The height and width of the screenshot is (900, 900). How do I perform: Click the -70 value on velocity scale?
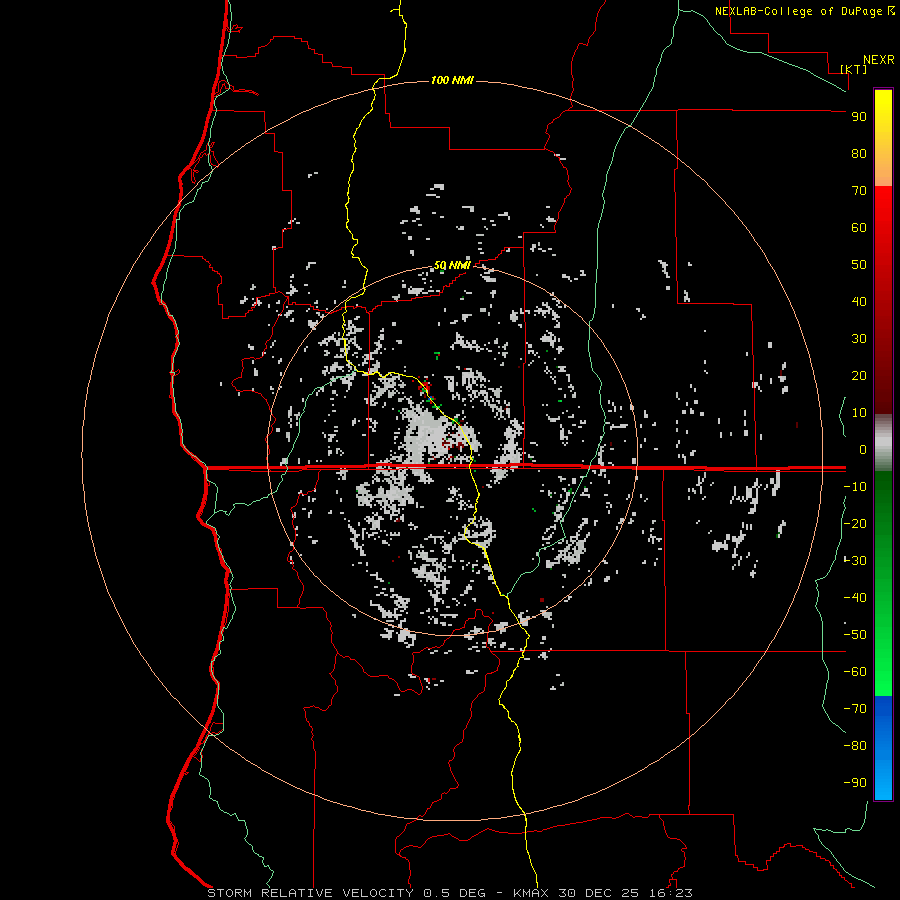click(855, 709)
